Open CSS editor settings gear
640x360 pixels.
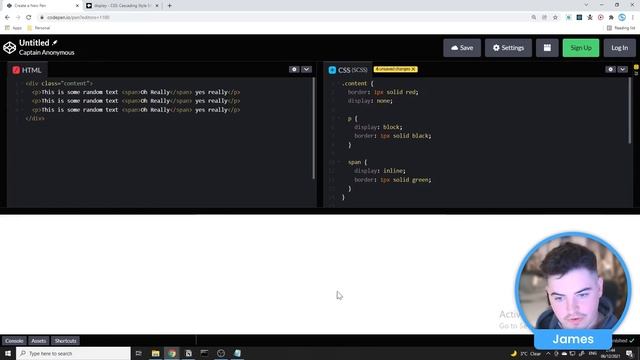[x=610, y=69]
